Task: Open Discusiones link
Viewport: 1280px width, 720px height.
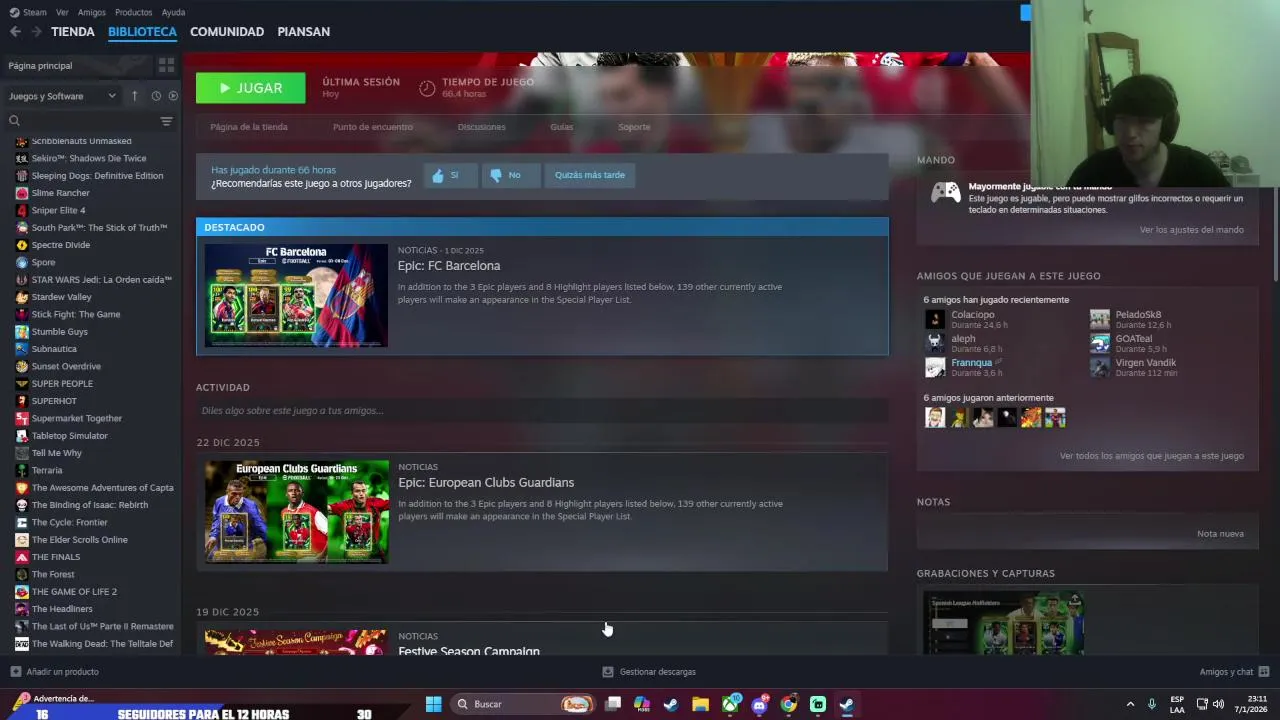Action: [481, 127]
